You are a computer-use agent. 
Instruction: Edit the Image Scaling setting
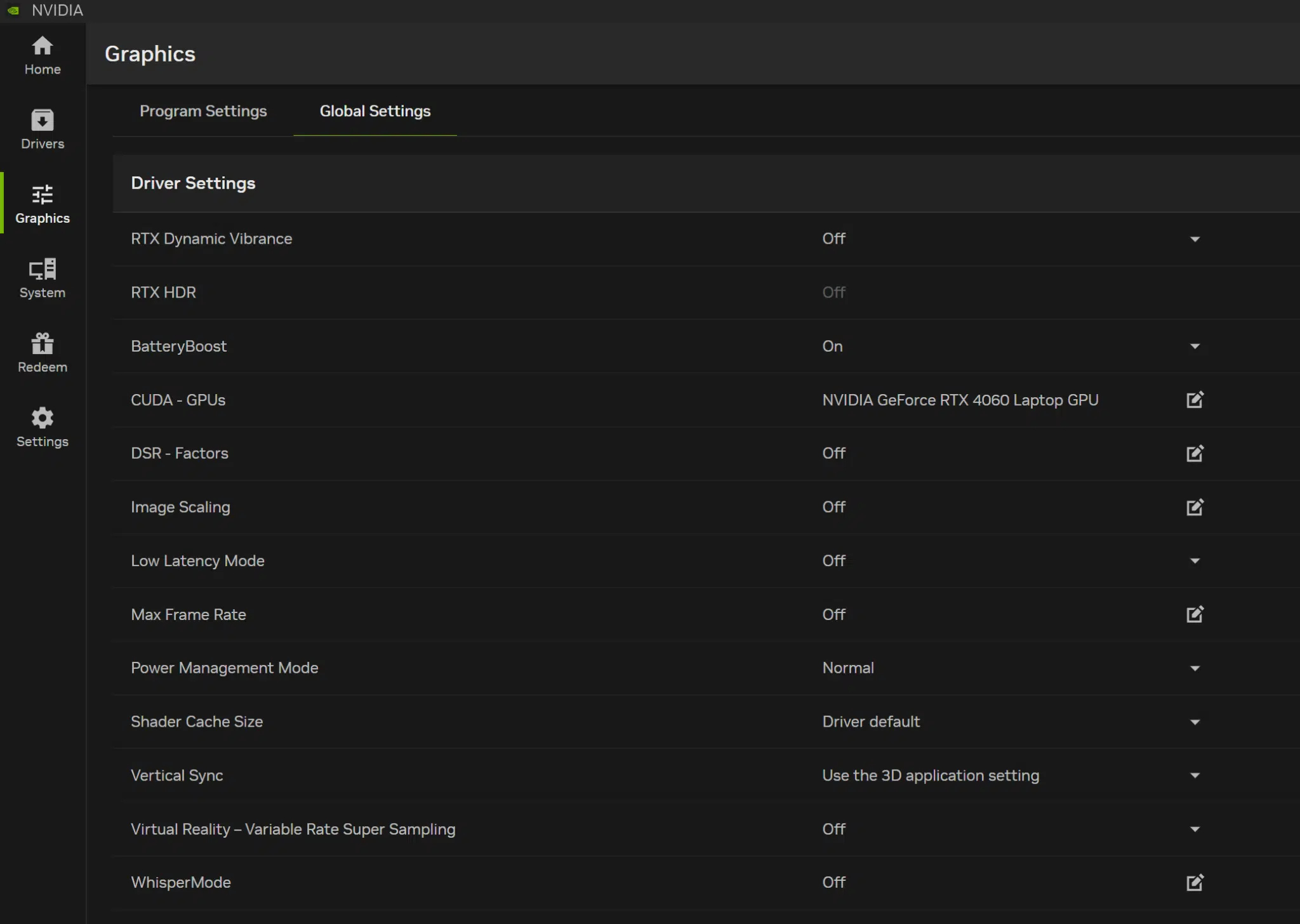[x=1195, y=507]
